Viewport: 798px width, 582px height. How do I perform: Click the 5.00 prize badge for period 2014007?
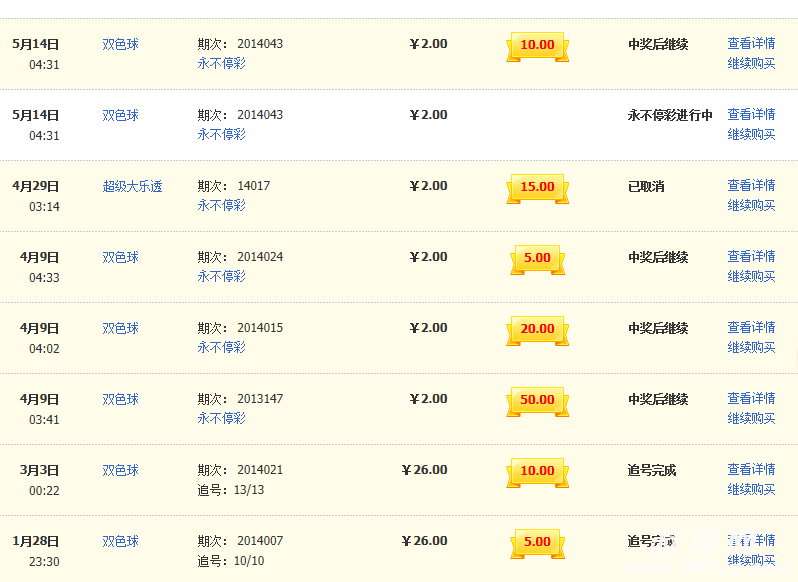537,542
